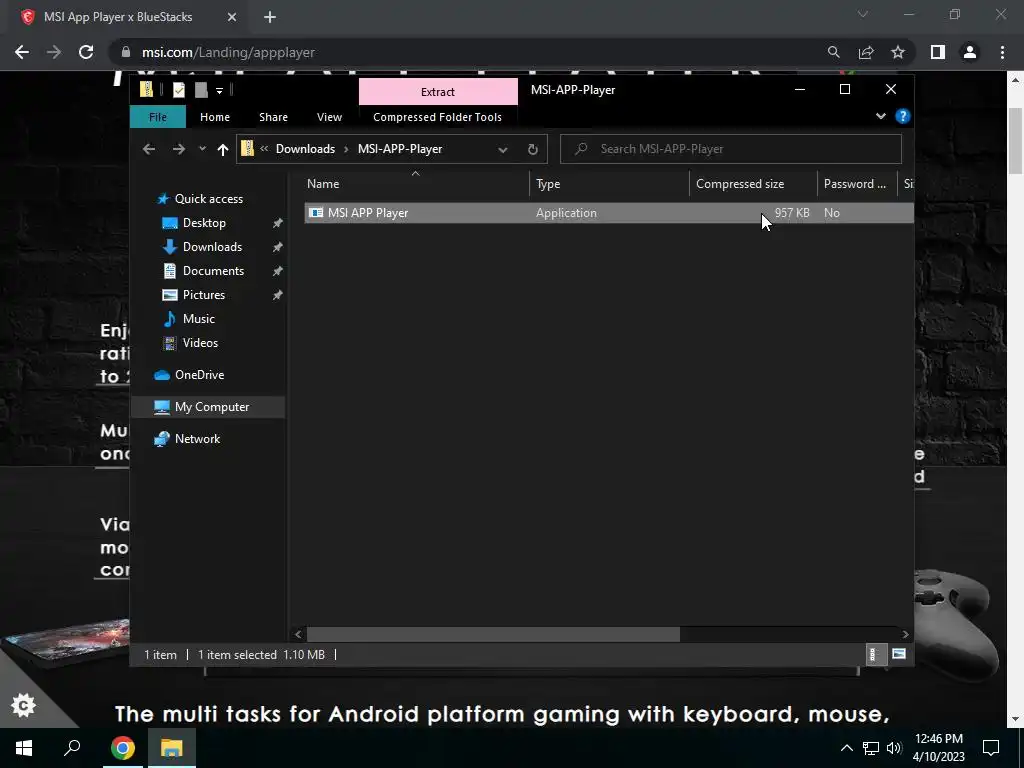The height and width of the screenshot is (768, 1024).
Task: Switch to Large icons view in status bar
Action: (x=899, y=654)
